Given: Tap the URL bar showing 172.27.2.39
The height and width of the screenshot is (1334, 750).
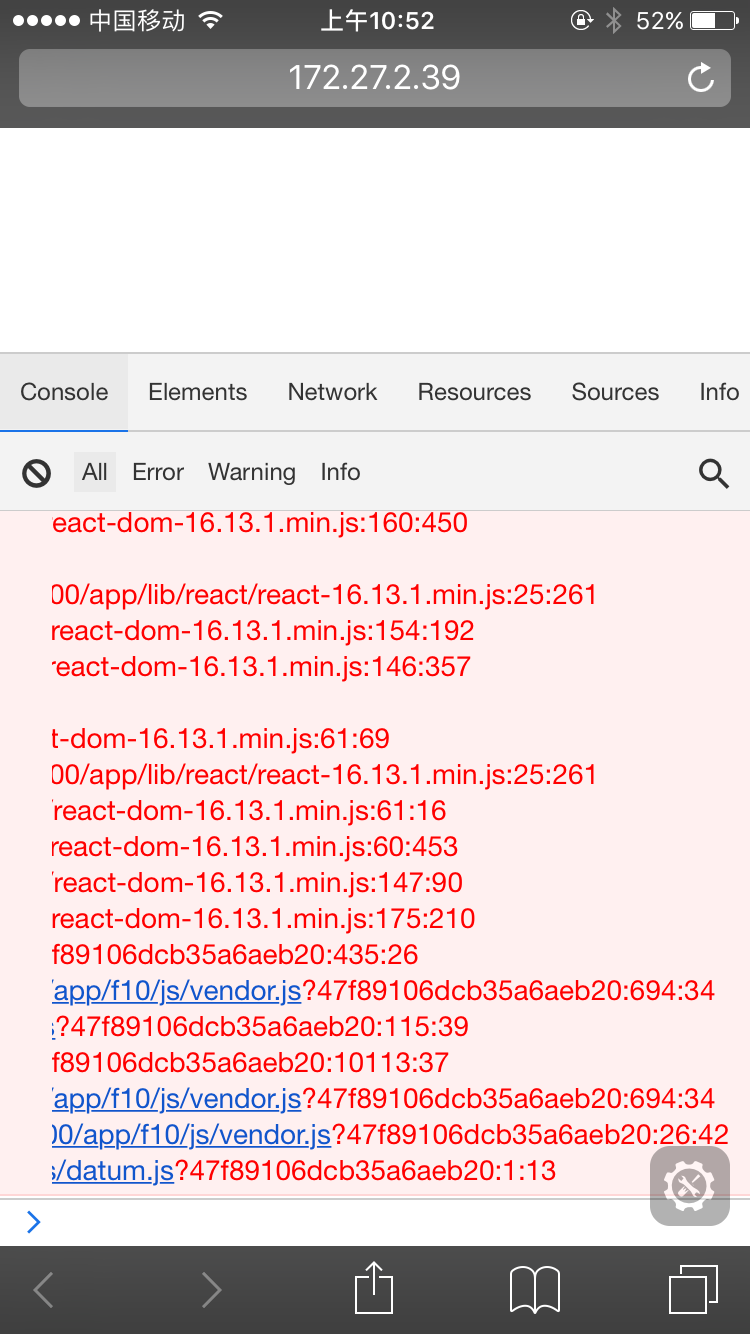Looking at the screenshot, I should click(x=373, y=77).
